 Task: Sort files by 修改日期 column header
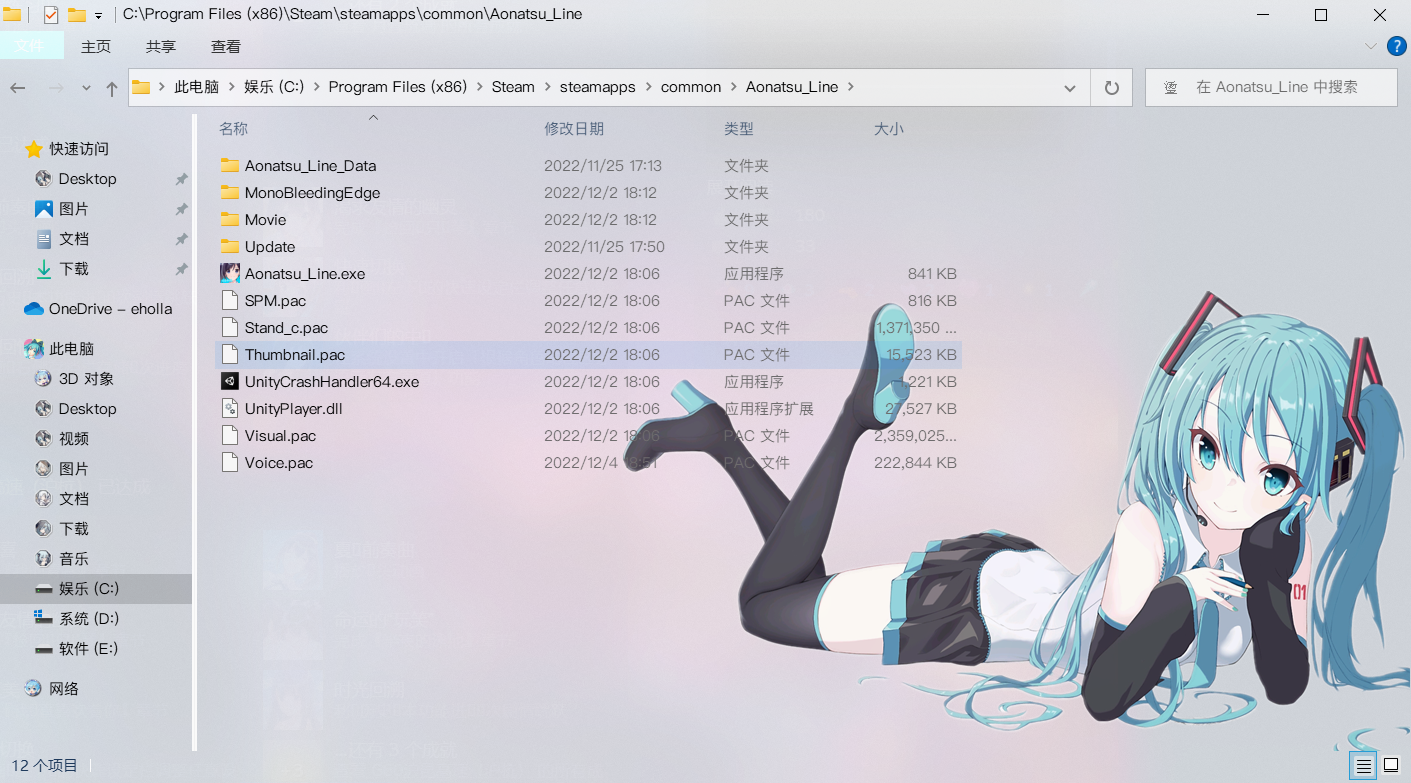coord(574,129)
